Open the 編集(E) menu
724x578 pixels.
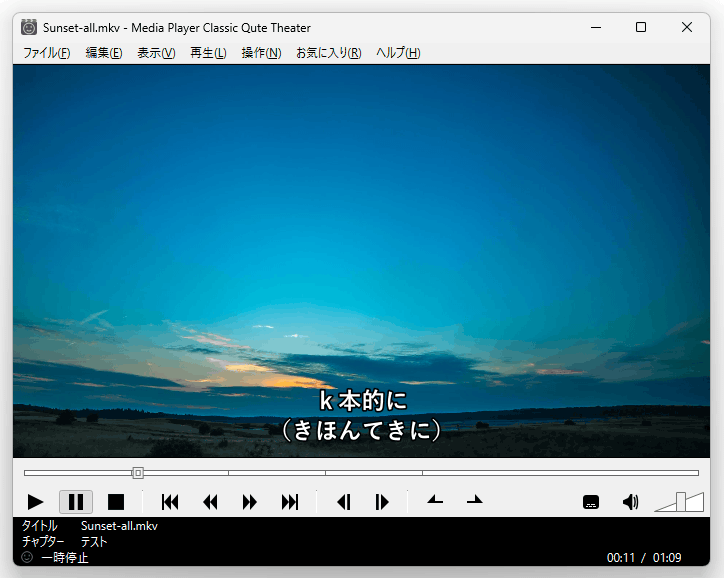click(x=104, y=53)
